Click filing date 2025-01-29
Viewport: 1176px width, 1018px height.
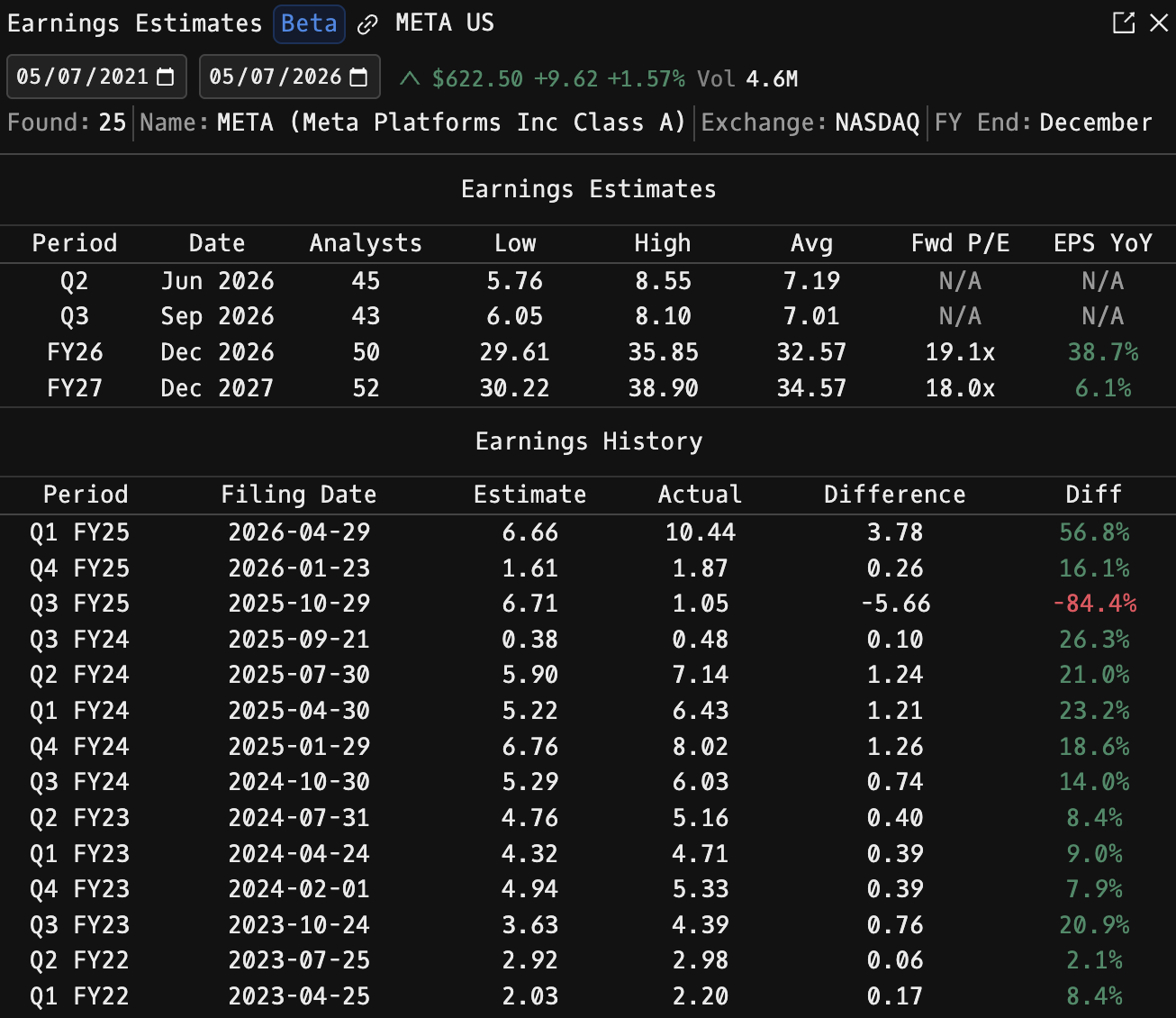tap(299, 747)
